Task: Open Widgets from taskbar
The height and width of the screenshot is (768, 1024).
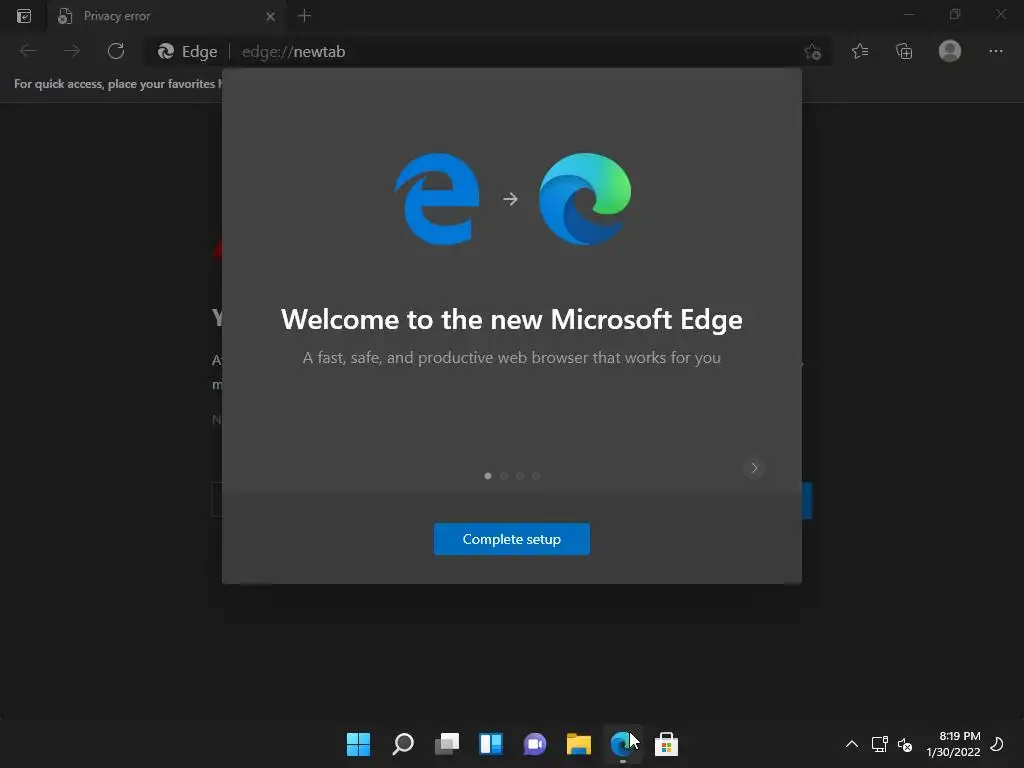Action: (491, 744)
